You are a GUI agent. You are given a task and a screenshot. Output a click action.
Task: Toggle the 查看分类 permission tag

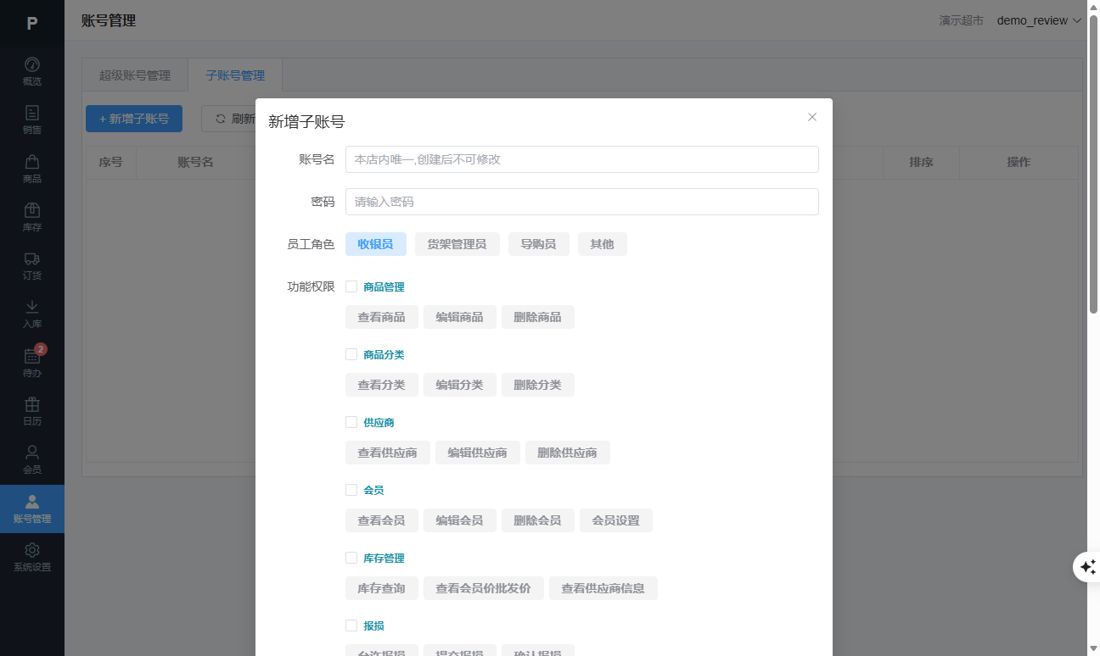tap(382, 385)
